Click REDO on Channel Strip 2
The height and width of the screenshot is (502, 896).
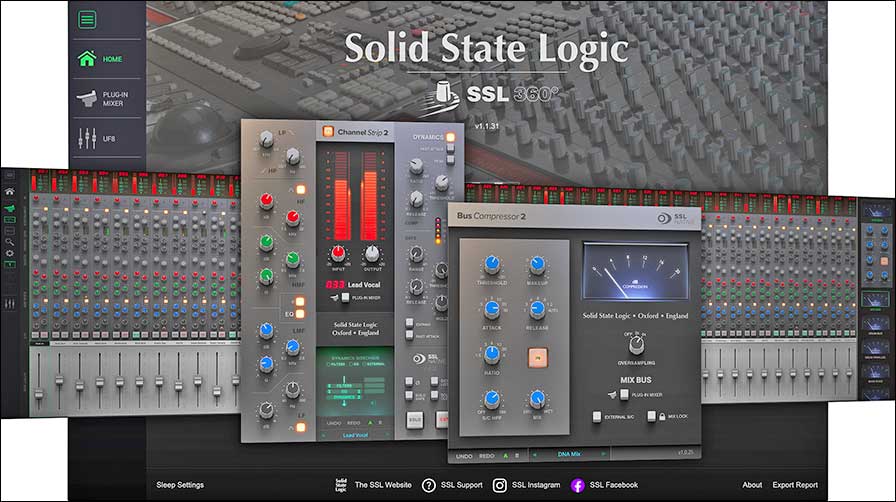click(354, 423)
